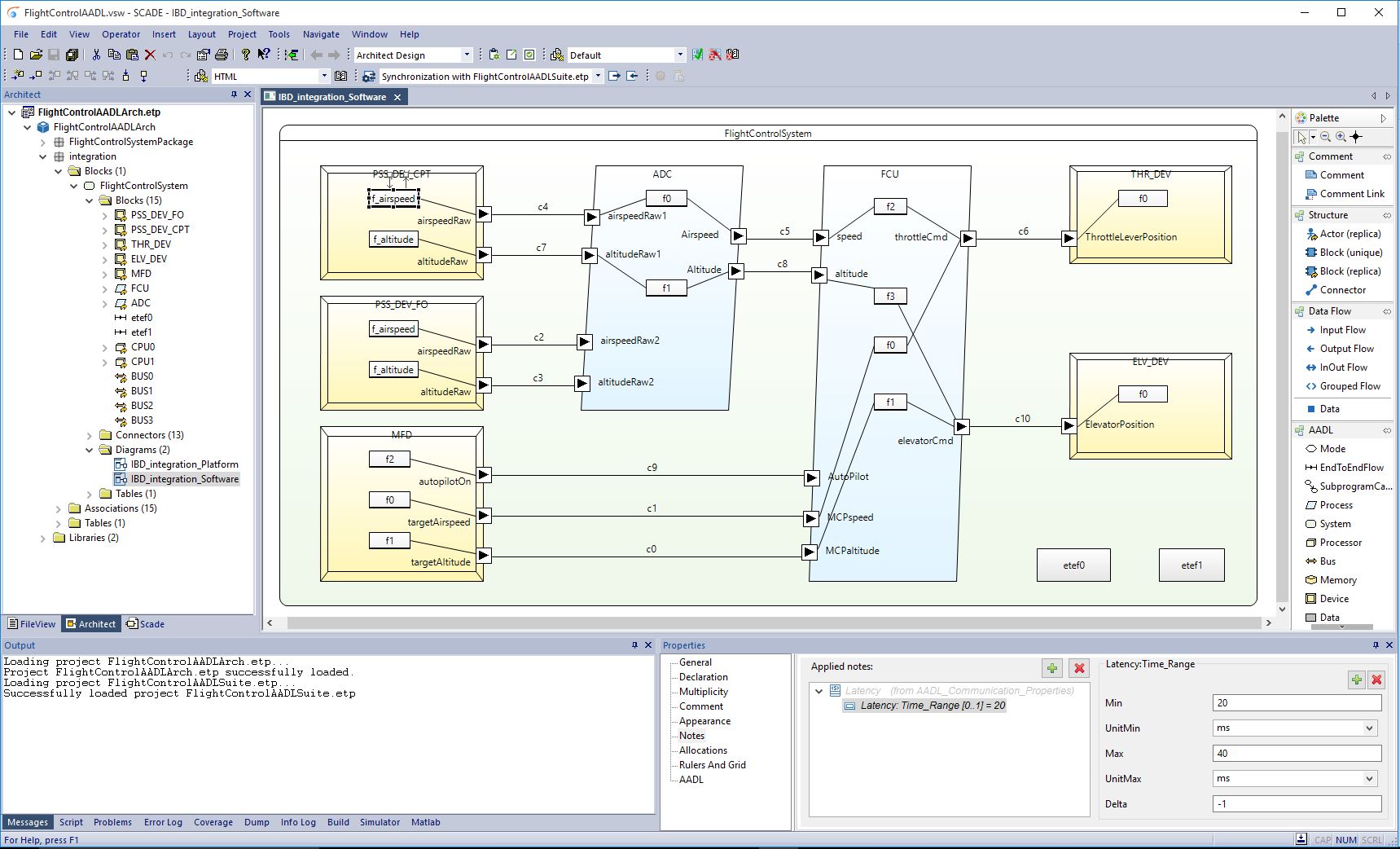
Task: Click the Min latency input field
Action: (1297, 703)
